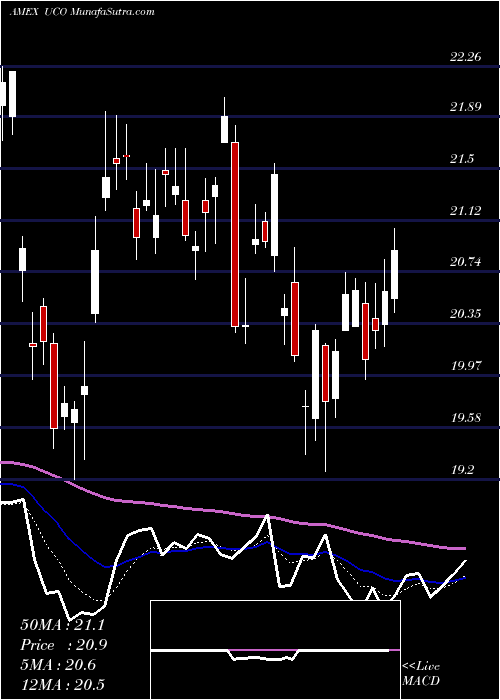Click the tallest red candlestick in the chart
This screenshot has width=500, height=700.
235,234
